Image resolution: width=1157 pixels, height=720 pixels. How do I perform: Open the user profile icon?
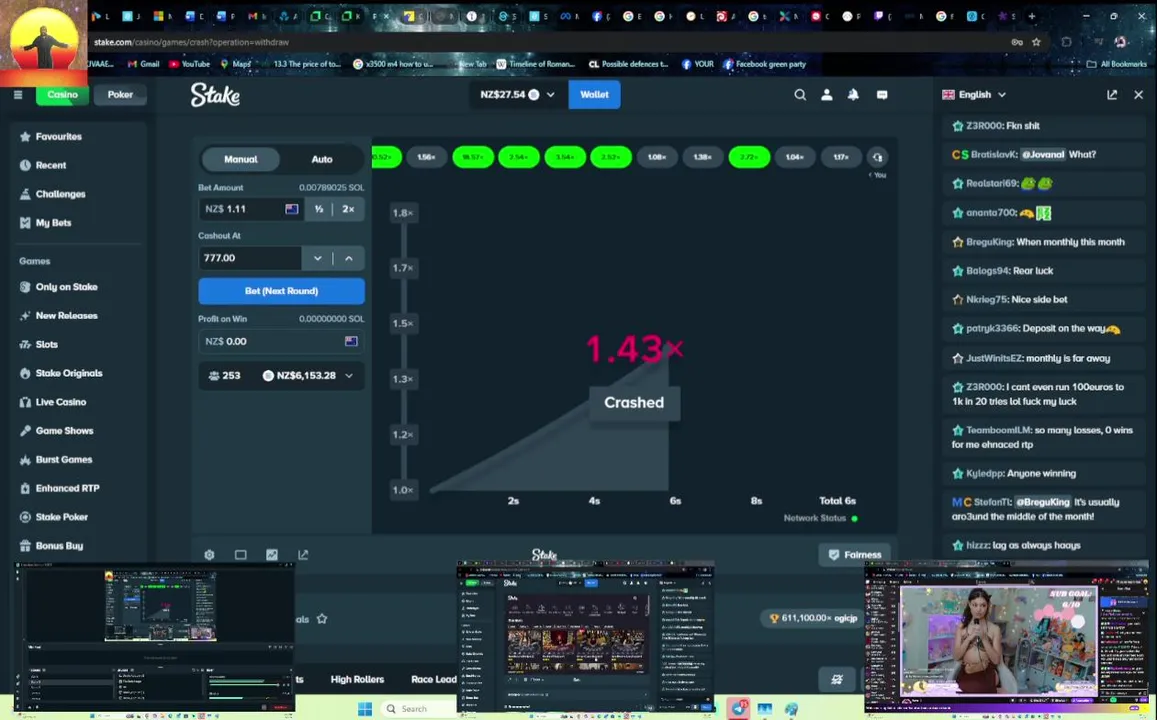pyautogui.click(x=826, y=94)
